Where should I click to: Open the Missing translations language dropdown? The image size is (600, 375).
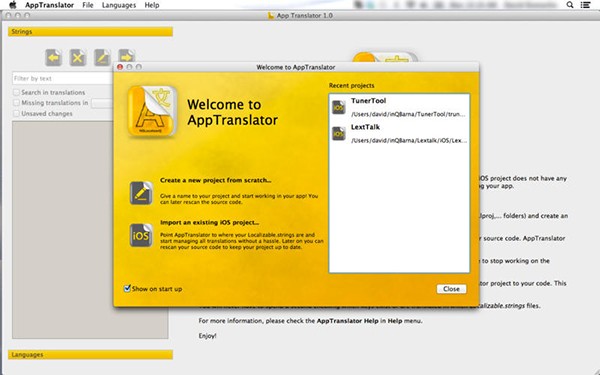pos(102,103)
